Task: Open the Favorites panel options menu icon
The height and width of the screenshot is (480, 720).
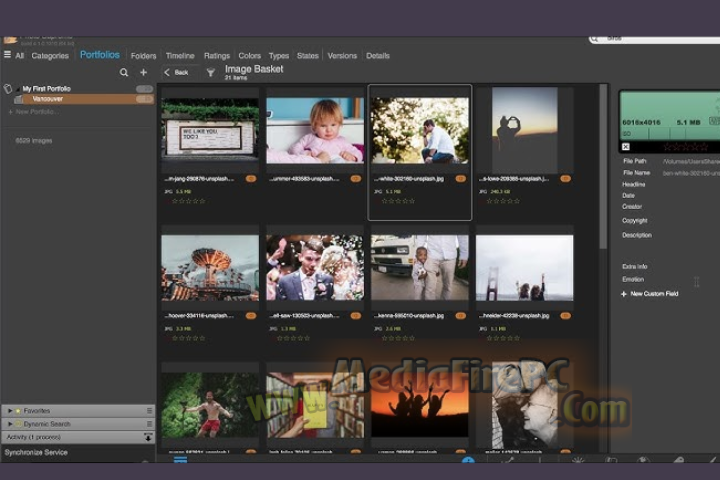Action: coord(149,411)
